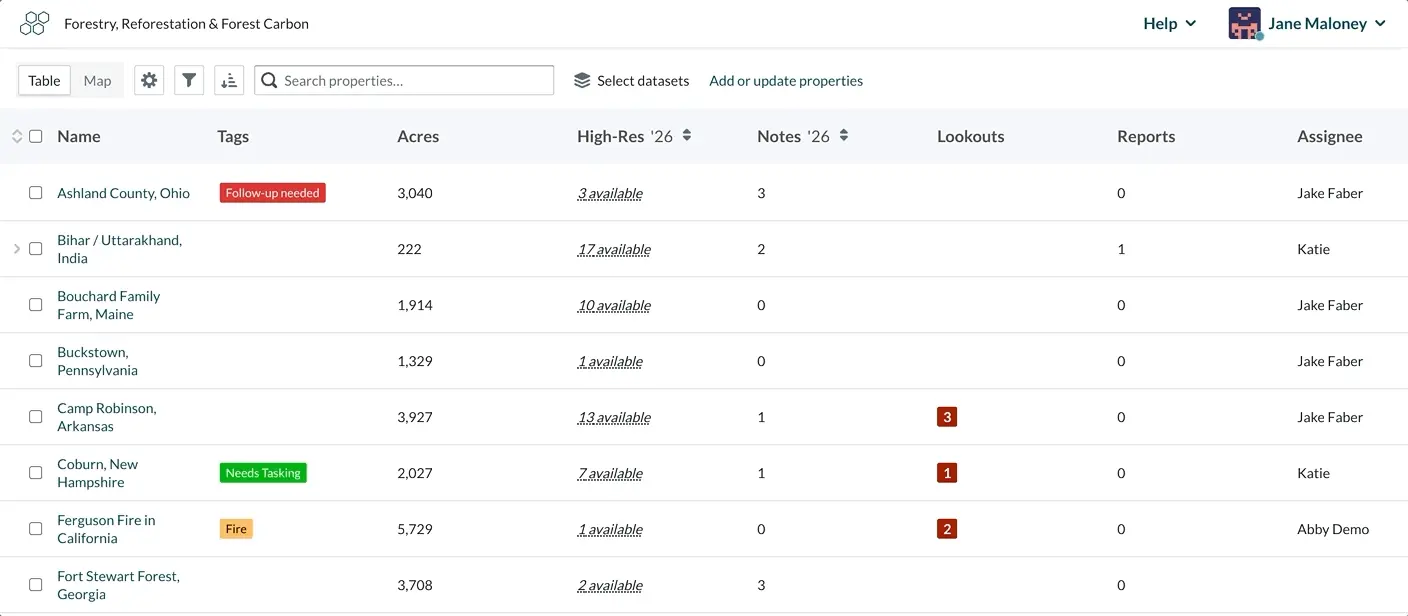Click the orange Fire tag swatch
The image size is (1408, 616).
coord(236,529)
